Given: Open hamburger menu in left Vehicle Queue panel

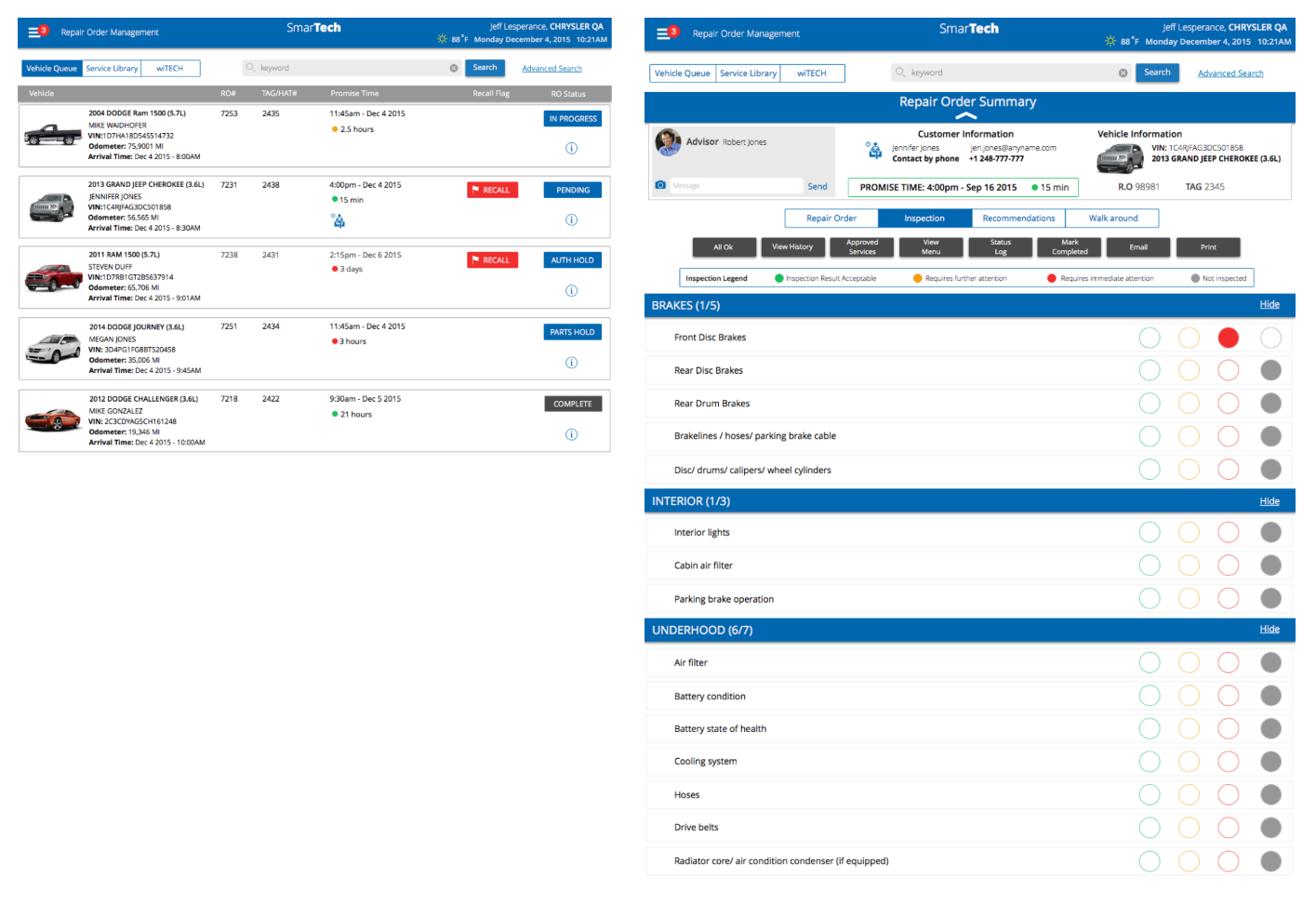Looking at the screenshot, I should [x=34, y=32].
